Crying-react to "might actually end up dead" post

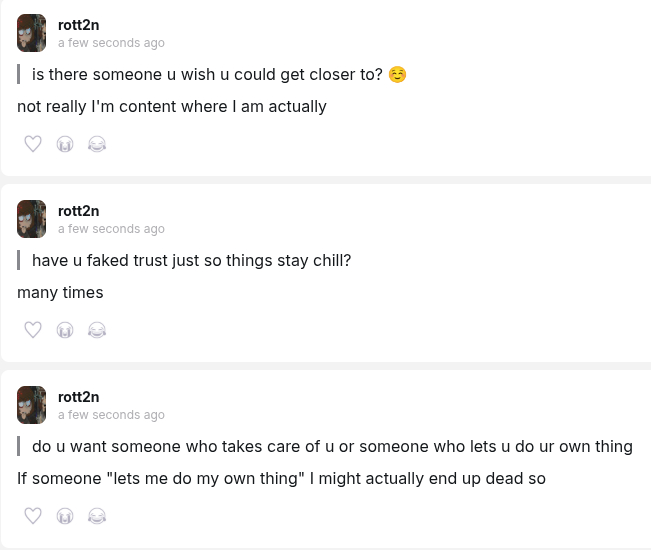point(65,516)
